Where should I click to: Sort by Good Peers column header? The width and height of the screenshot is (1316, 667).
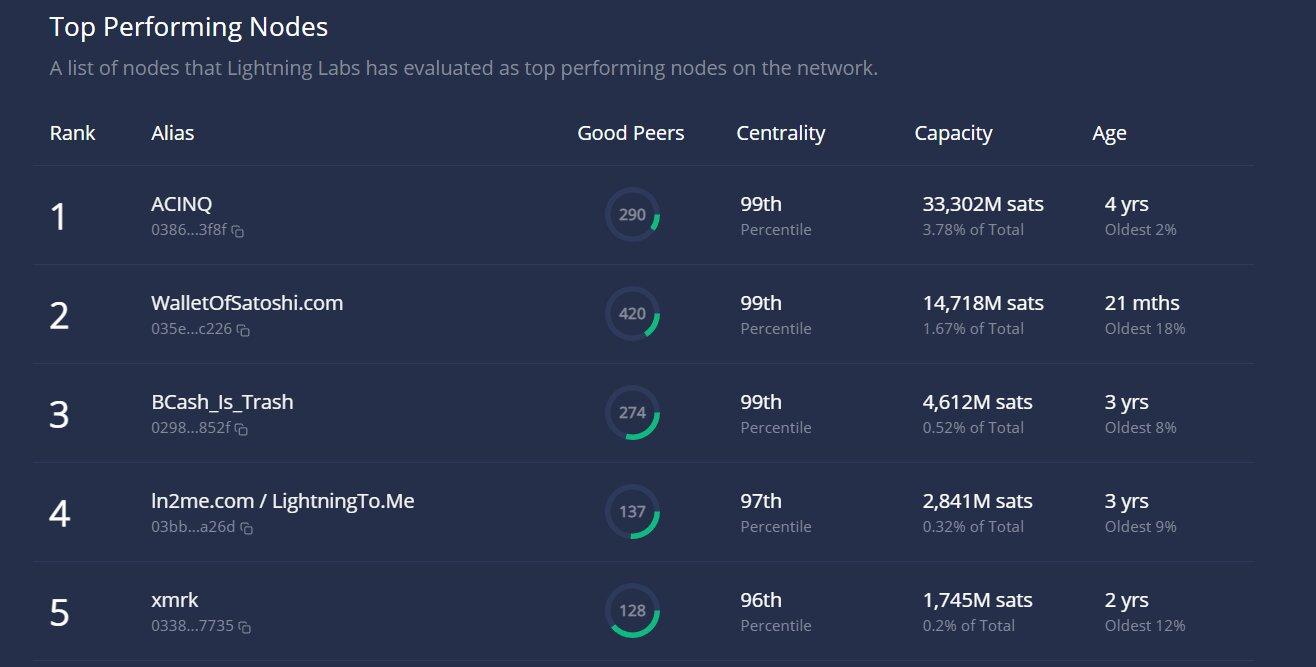(631, 133)
